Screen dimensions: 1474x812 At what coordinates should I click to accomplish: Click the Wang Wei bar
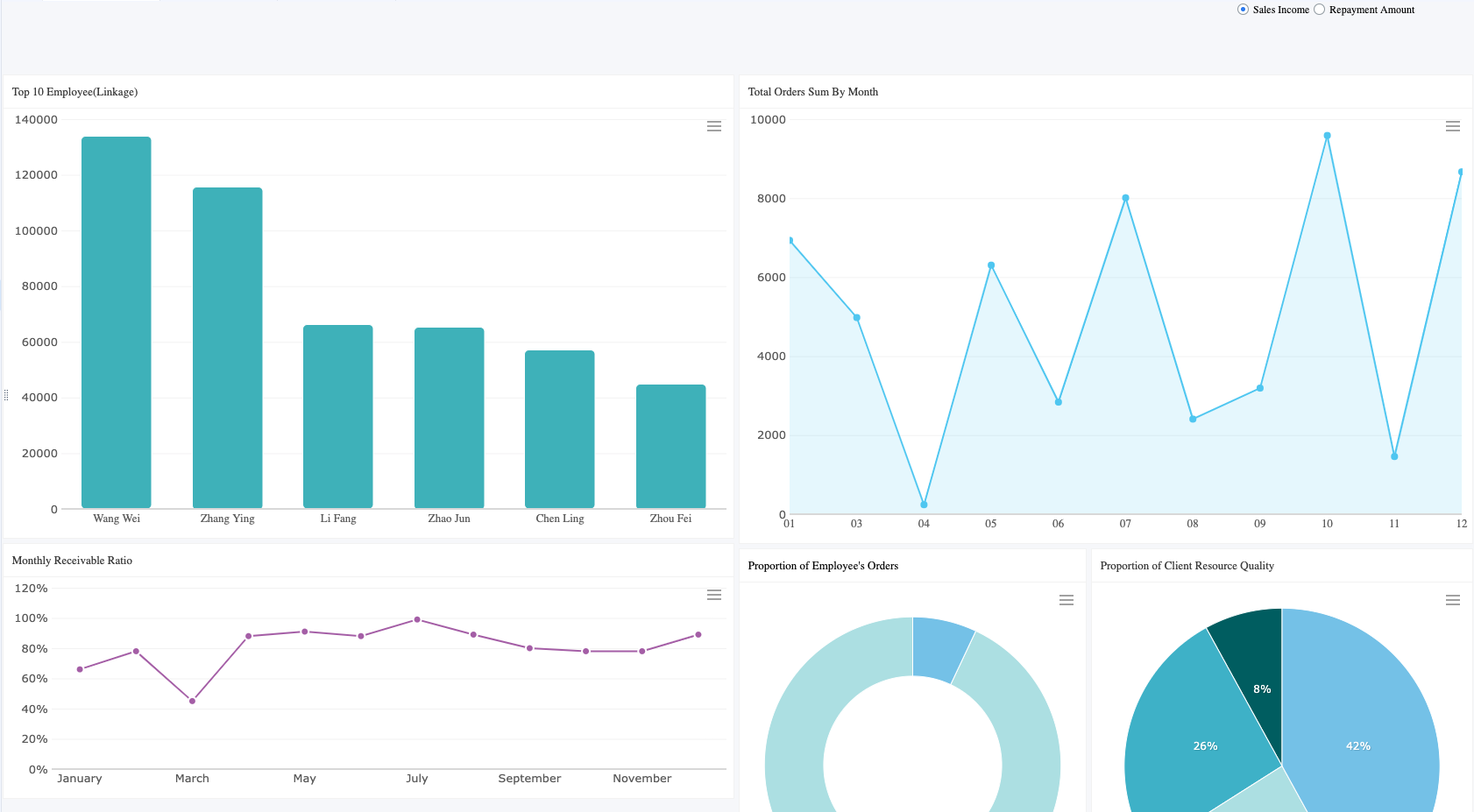click(x=117, y=322)
